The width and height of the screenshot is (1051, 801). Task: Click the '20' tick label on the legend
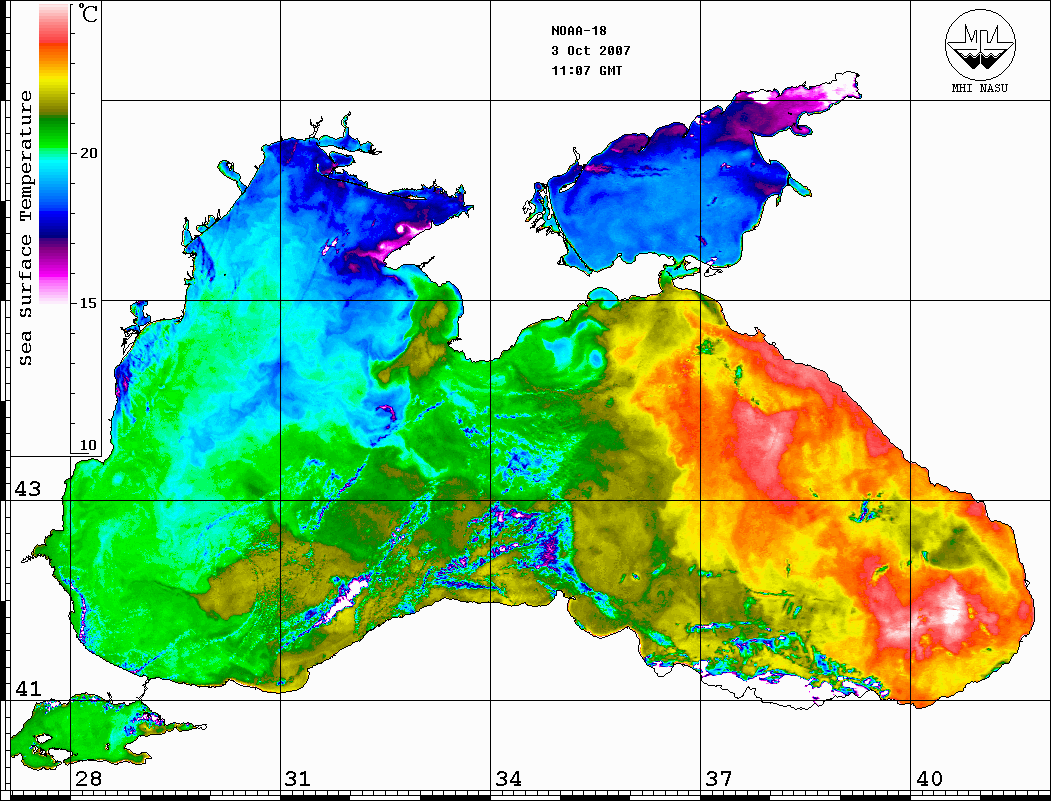[88, 153]
